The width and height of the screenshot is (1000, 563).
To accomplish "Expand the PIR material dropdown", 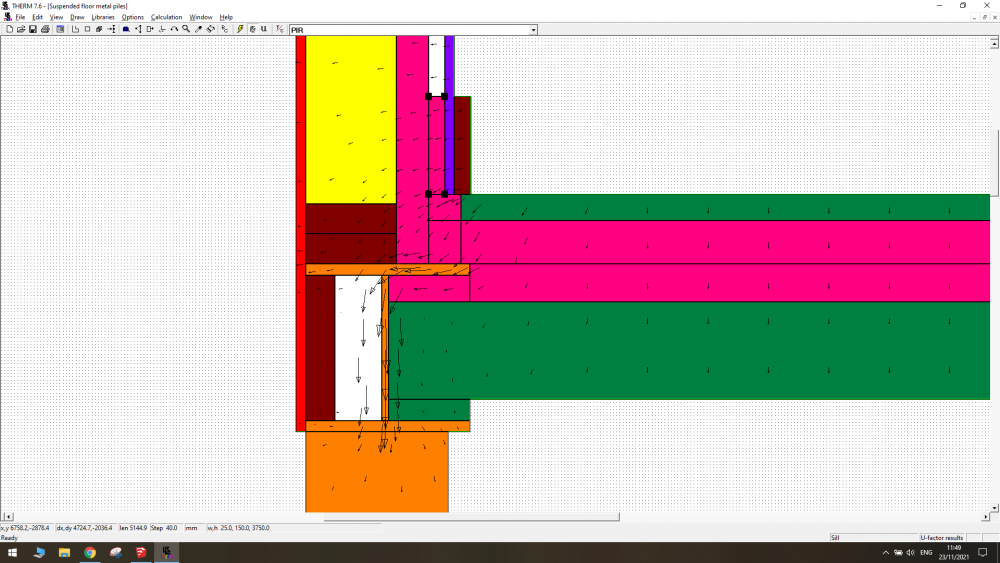I will pos(533,30).
